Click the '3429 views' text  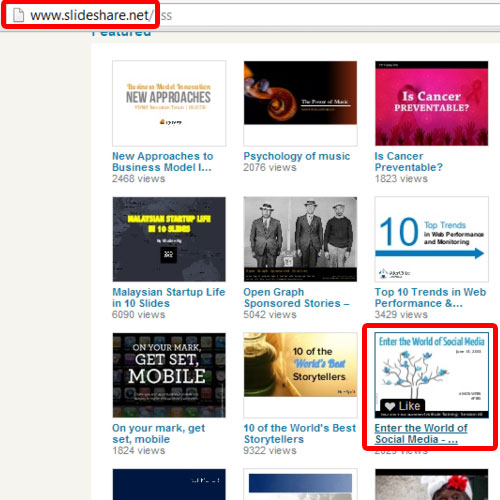tap(401, 315)
